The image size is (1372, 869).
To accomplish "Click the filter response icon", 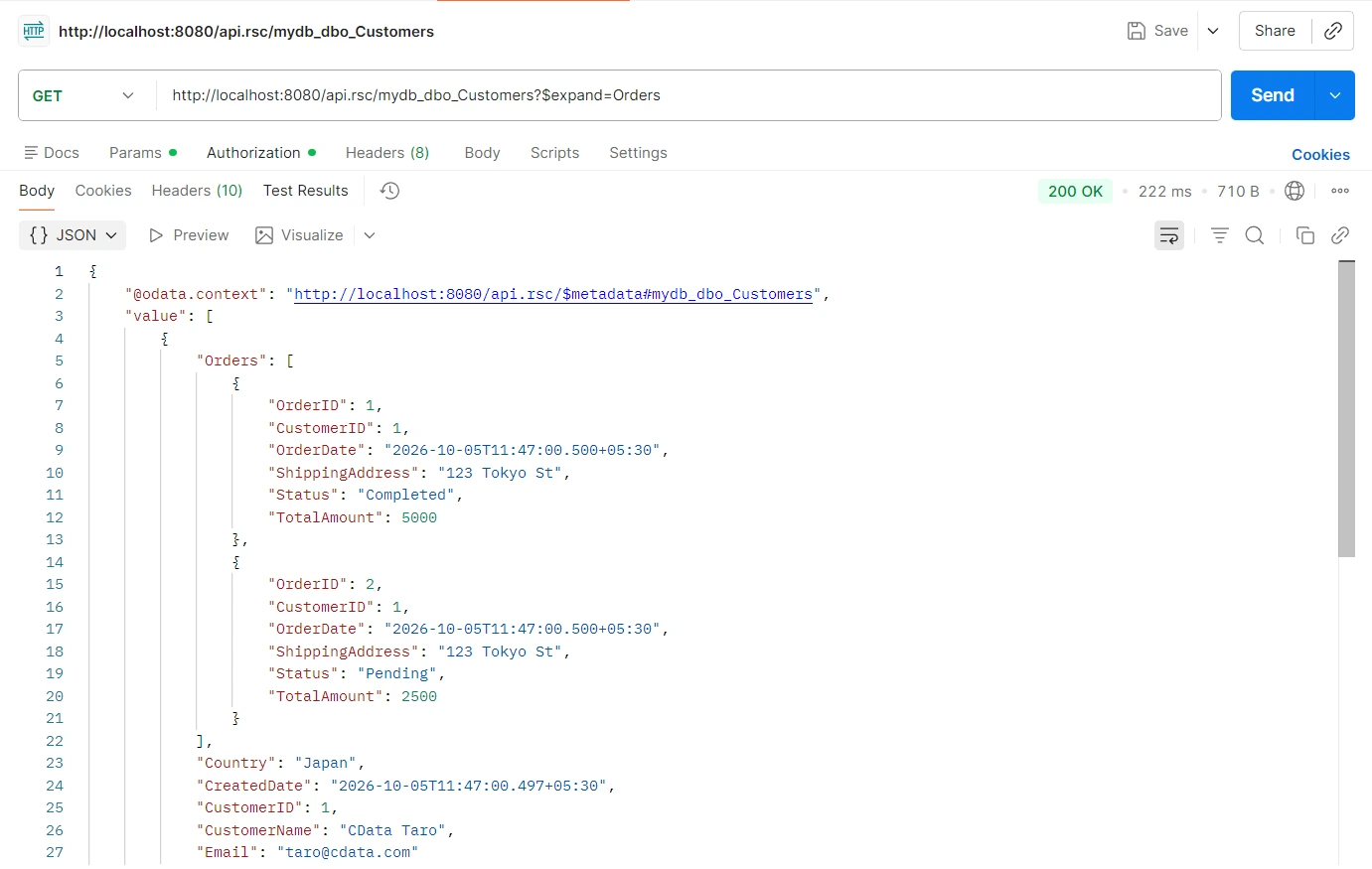I will (1220, 235).
